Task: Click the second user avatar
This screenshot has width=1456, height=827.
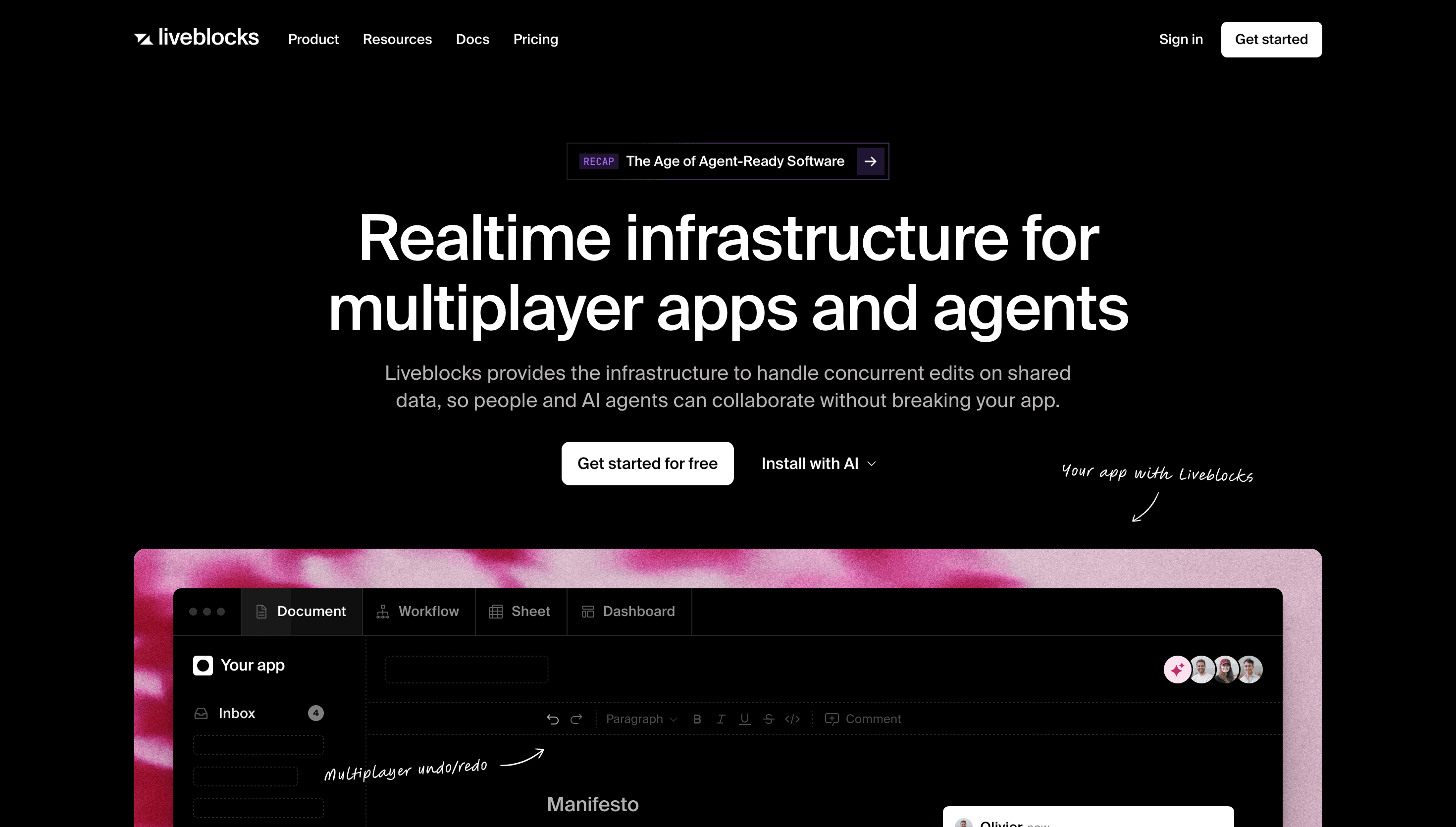Action: coord(1201,670)
